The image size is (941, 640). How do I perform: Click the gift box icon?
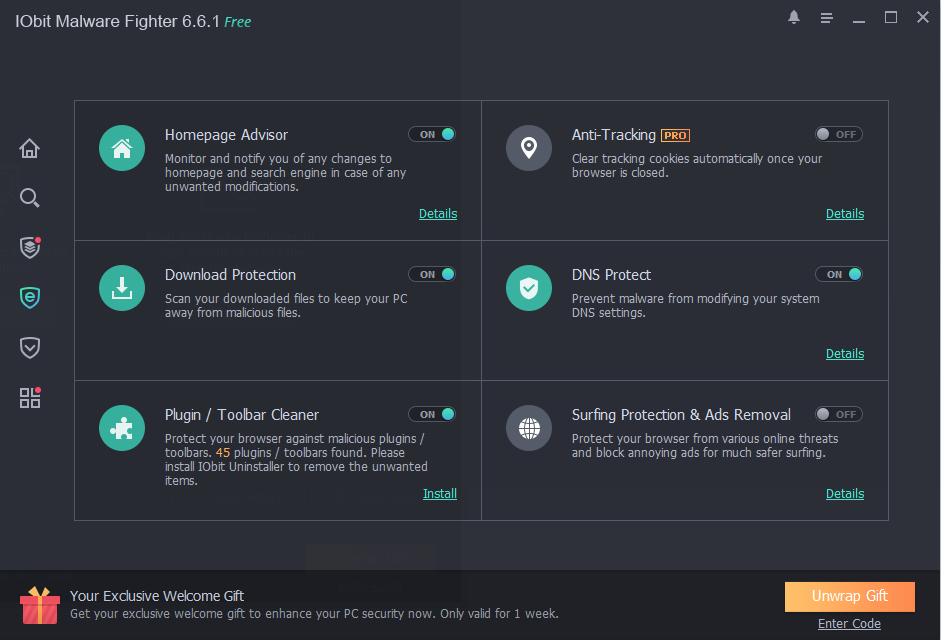click(40, 606)
